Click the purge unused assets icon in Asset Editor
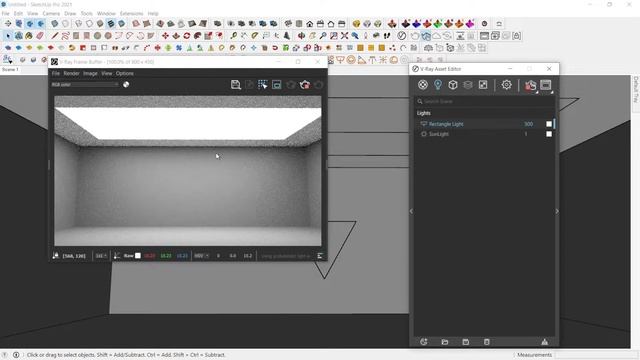The height and width of the screenshot is (360, 640). (x=544, y=342)
